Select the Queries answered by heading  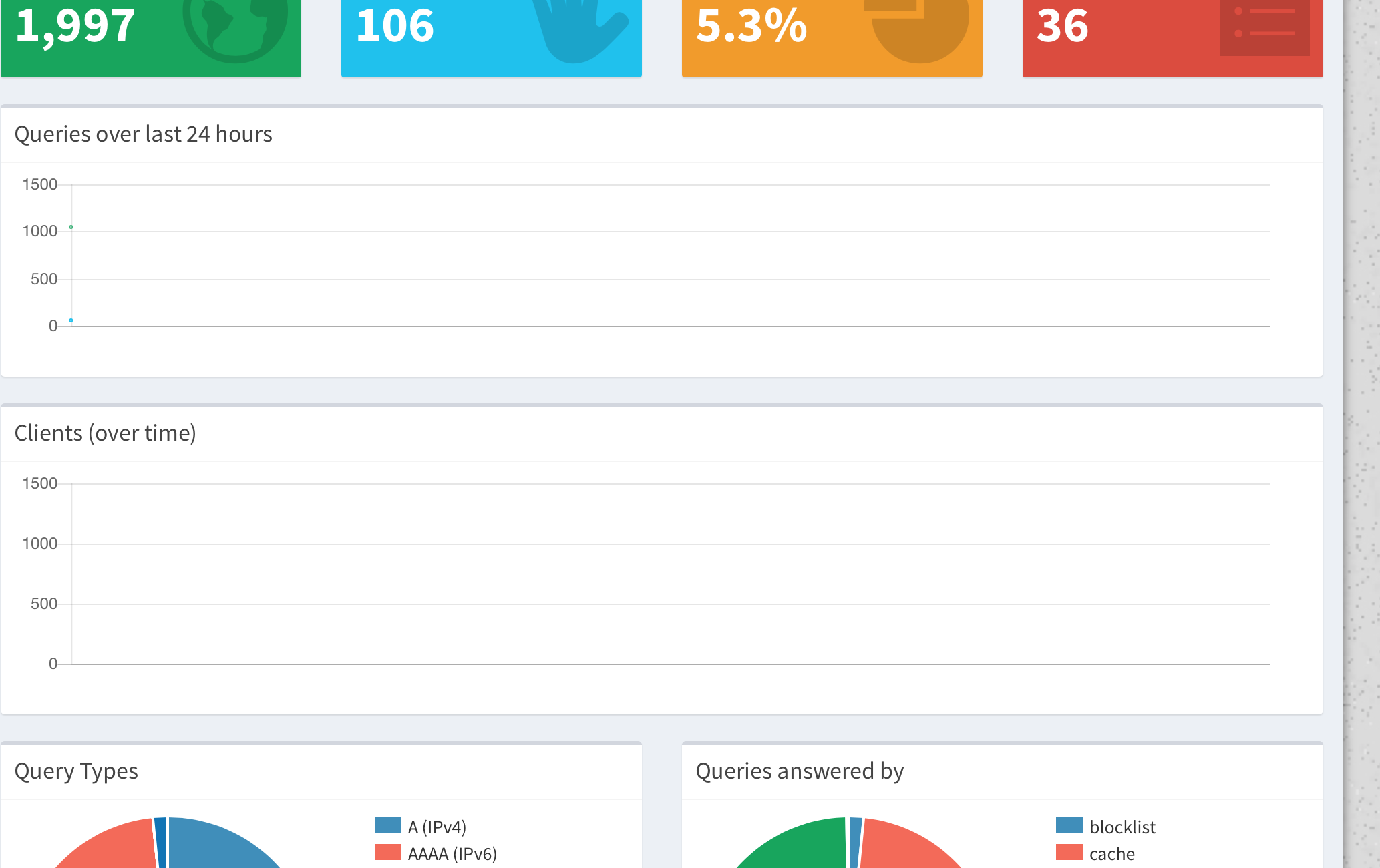[x=800, y=771]
